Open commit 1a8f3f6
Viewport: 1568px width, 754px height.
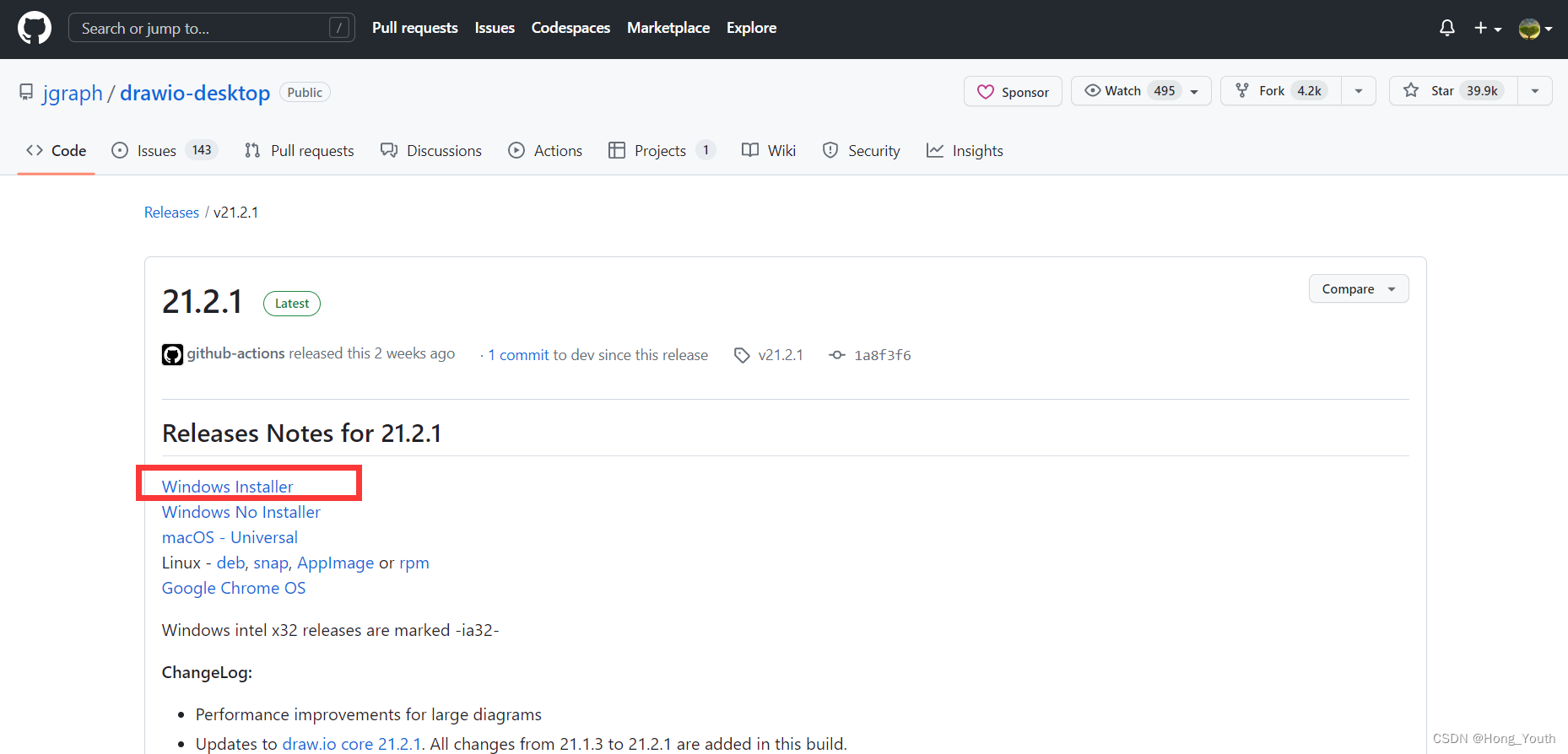click(883, 355)
